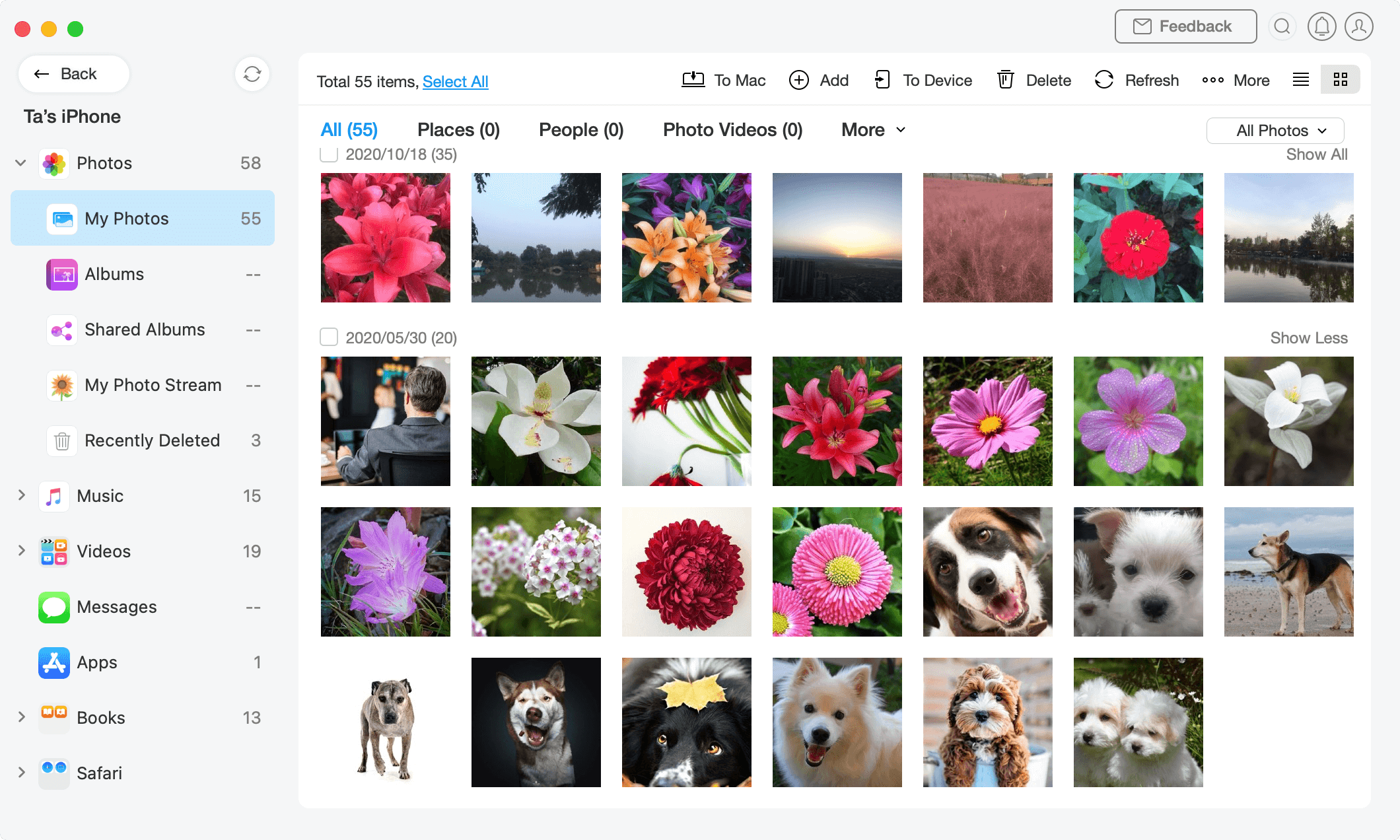Collapse the Photos sidebar category
This screenshot has width=1400, height=840.
(21, 162)
